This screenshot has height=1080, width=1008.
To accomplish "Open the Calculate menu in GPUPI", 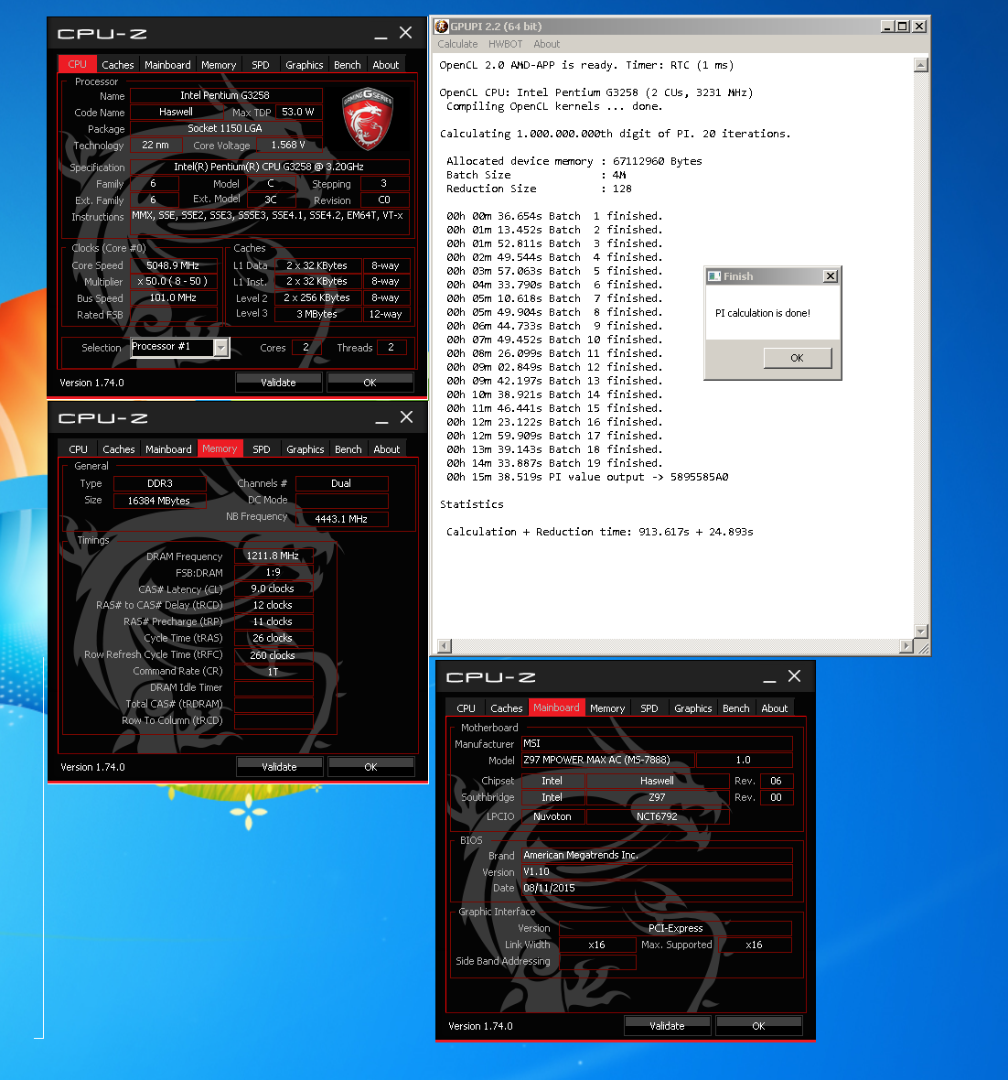I will 457,44.
